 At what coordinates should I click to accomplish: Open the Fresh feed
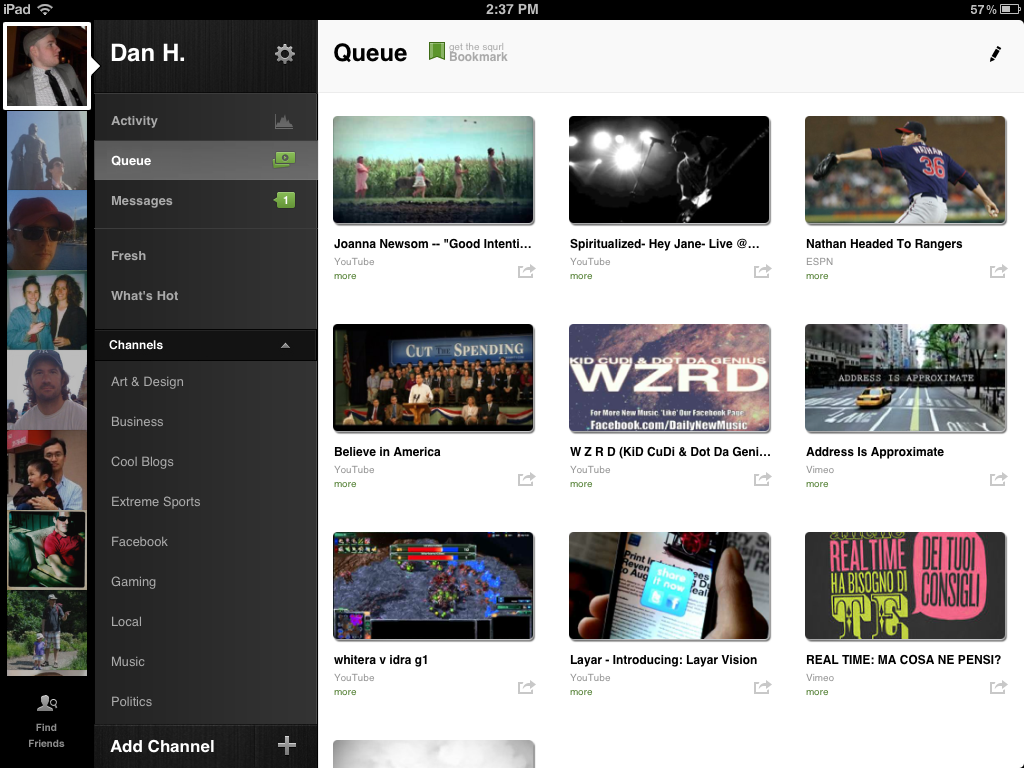(206, 256)
